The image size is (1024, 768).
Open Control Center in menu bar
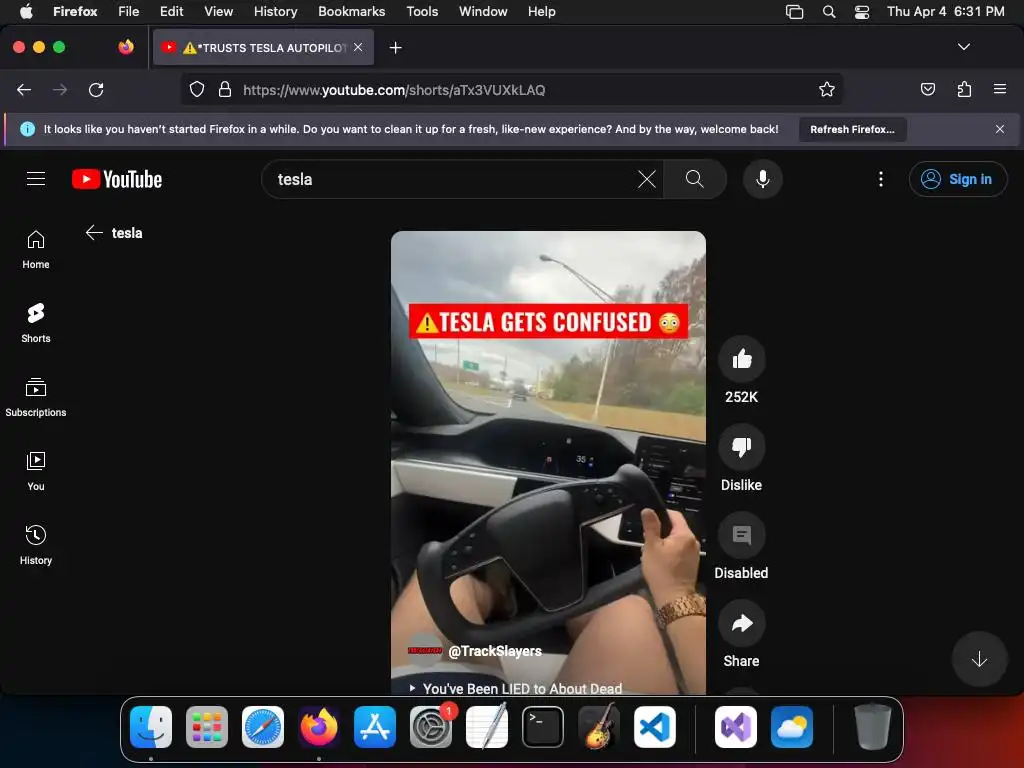point(862,11)
